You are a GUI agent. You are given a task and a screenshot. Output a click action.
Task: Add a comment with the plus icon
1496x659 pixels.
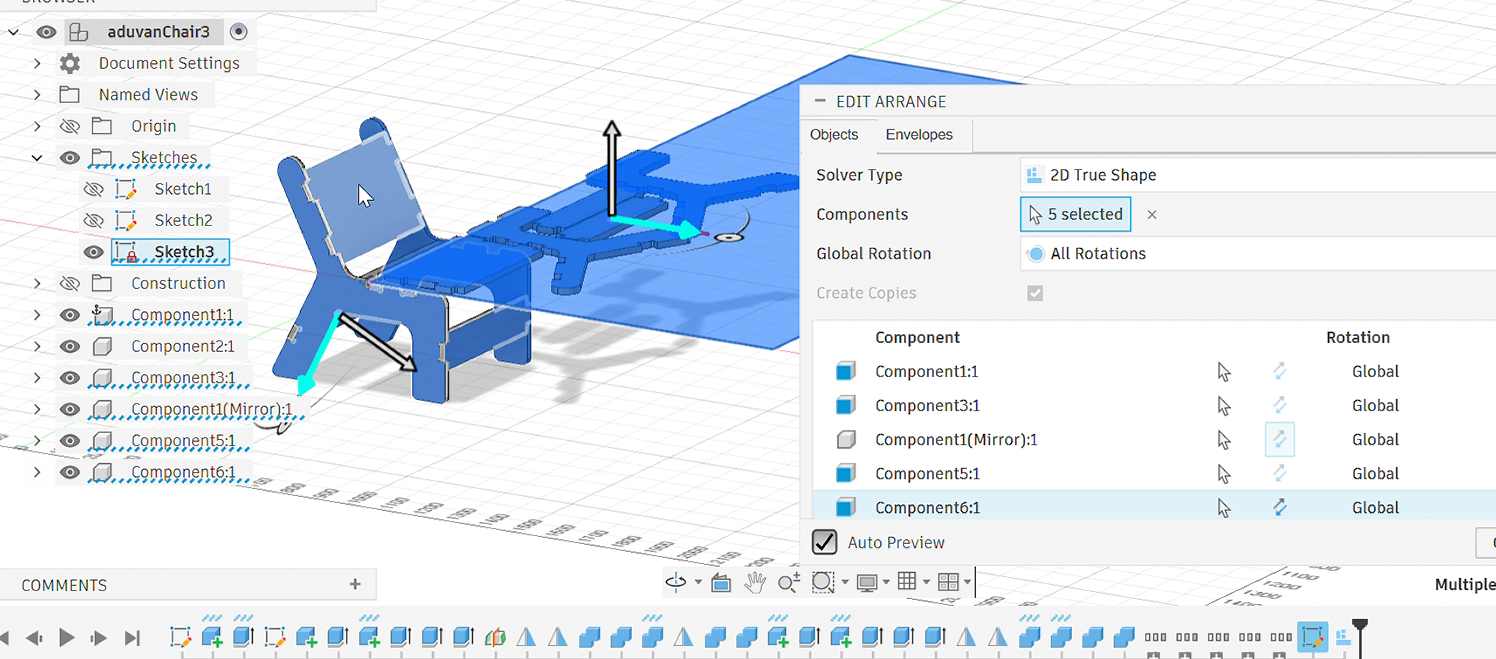[x=355, y=584]
